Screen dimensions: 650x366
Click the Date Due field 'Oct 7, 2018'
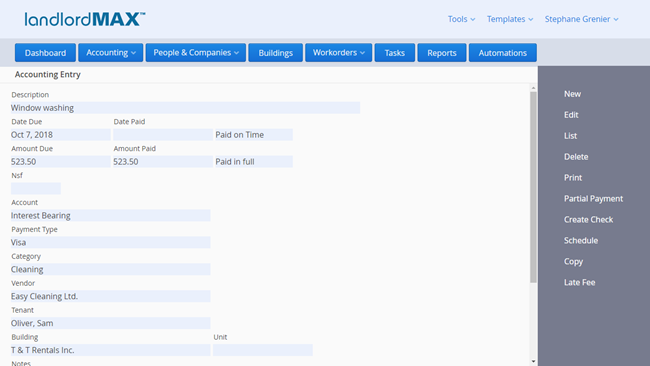61,135
